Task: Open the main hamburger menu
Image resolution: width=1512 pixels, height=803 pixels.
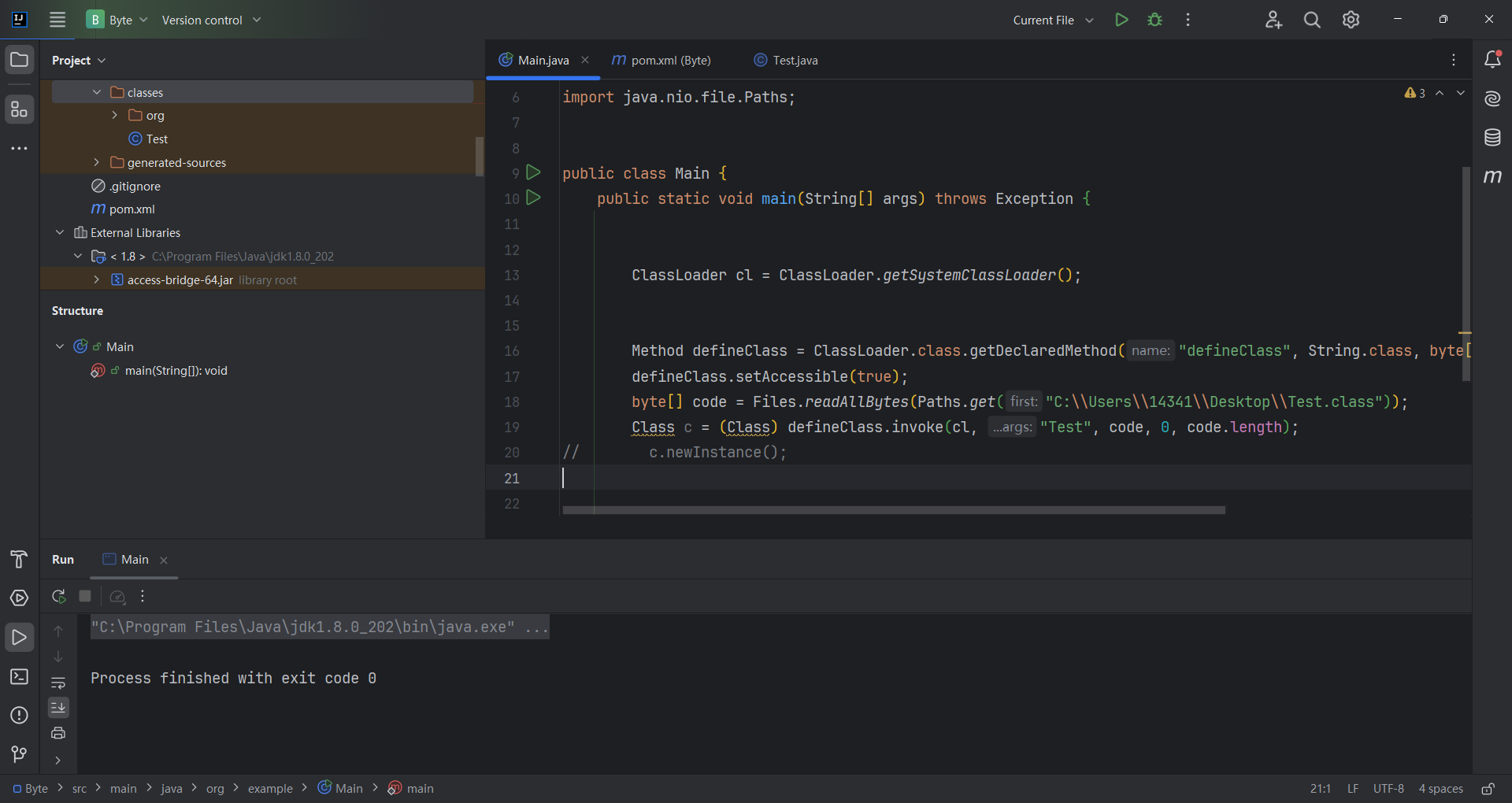Action: [57, 20]
